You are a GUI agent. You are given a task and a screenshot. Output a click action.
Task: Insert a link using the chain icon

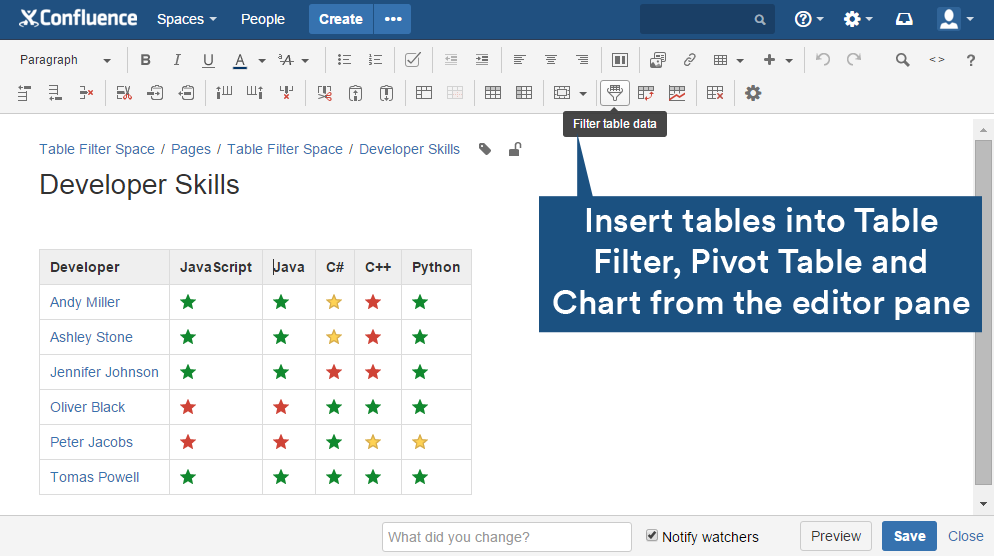coord(689,60)
